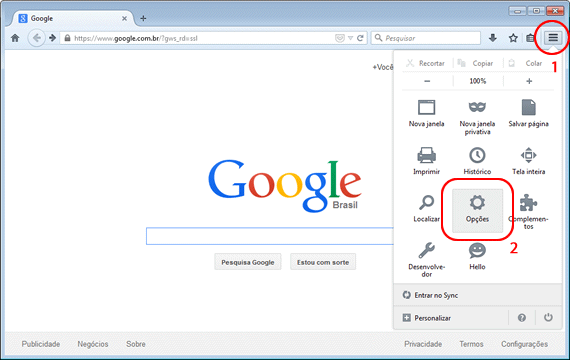
Task: Quit Firefox with the power icon
Action: click(548, 317)
